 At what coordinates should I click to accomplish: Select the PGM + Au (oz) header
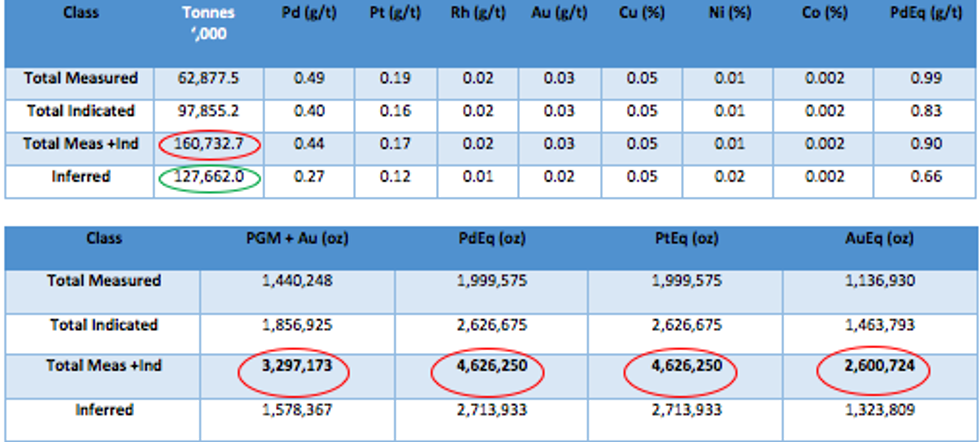tap(295, 240)
